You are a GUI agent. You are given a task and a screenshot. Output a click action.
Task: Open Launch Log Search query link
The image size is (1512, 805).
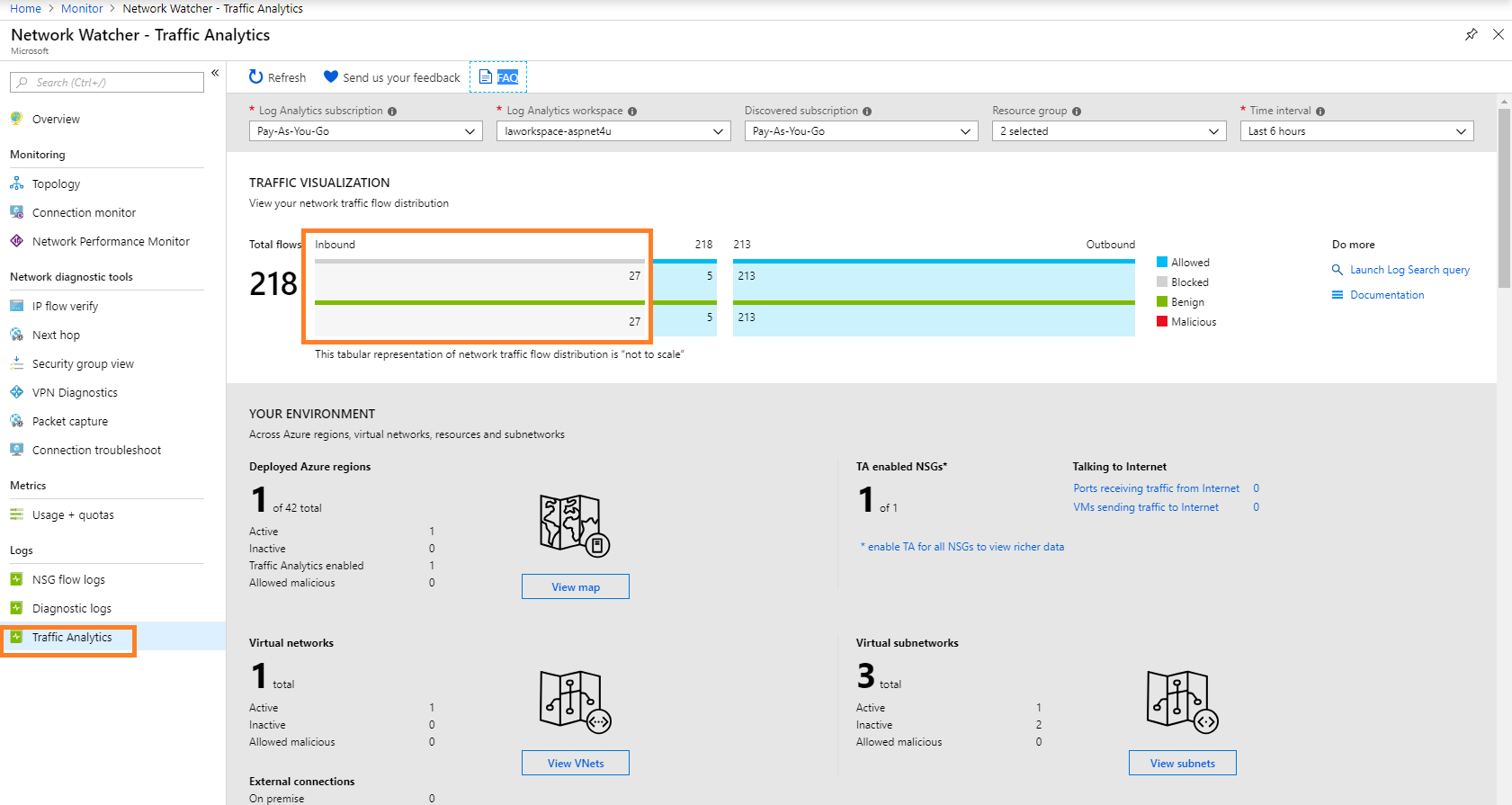coord(1409,270)
